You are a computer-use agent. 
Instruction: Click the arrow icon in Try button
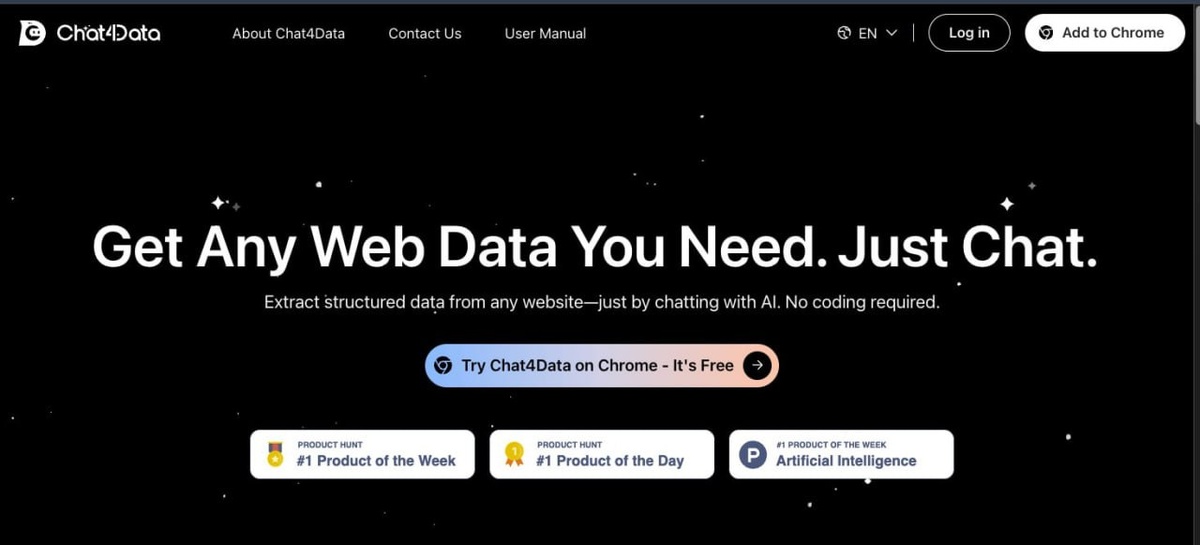[x=757, y=365]
